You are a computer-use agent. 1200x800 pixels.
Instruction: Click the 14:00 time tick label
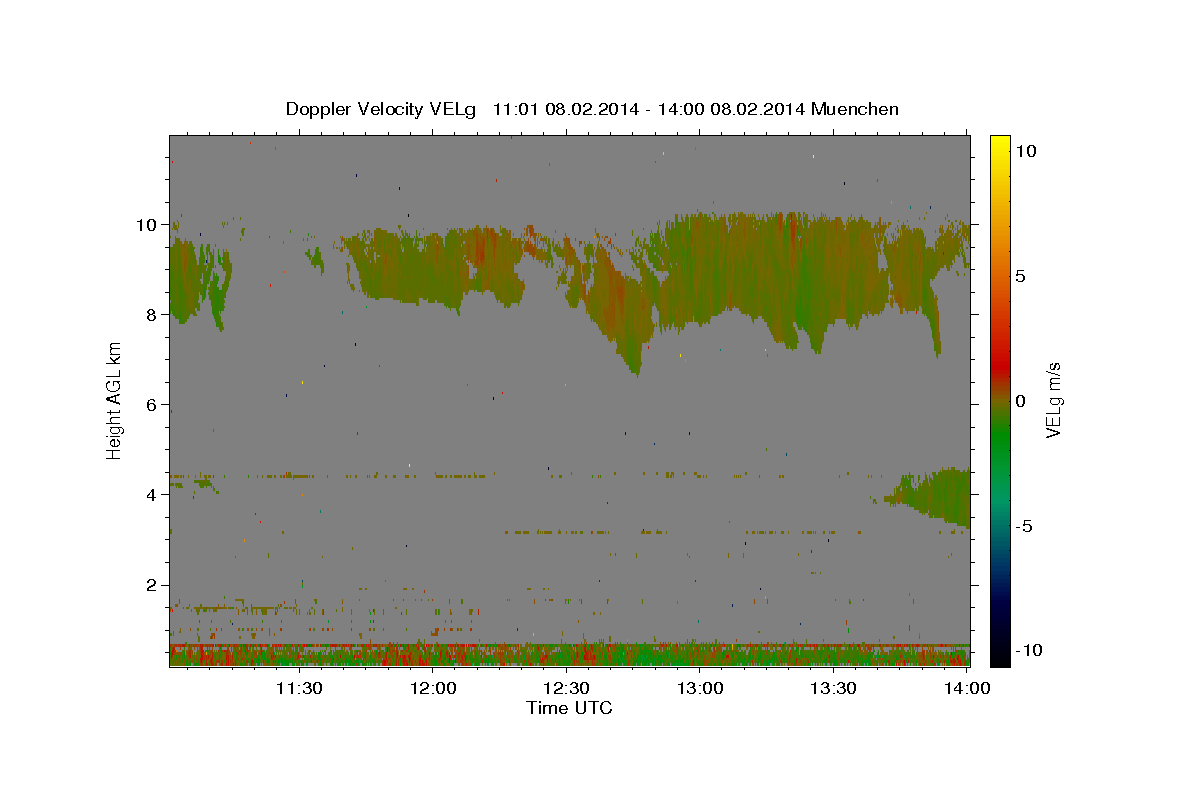(x=967, y=688)
